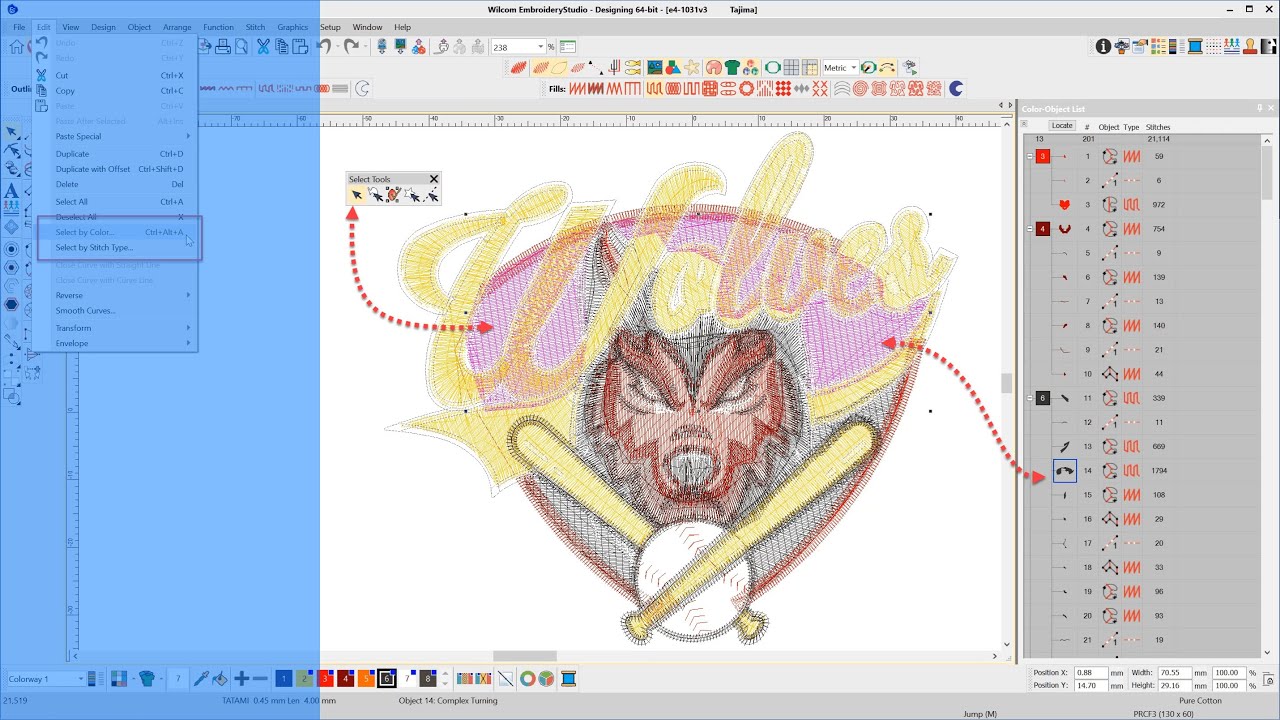Select color swatch 5 orange
Screen dimensions: 1280x720
(x=366, y=679)
